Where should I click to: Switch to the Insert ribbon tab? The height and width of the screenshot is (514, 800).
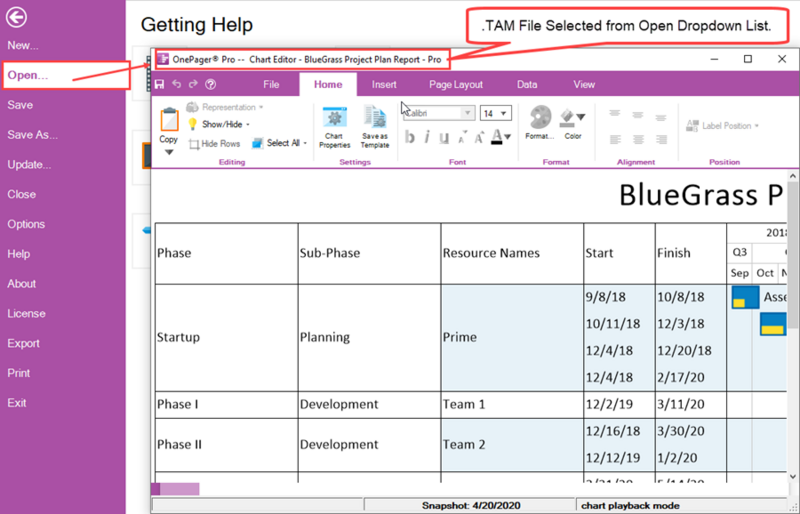point(384,85)
